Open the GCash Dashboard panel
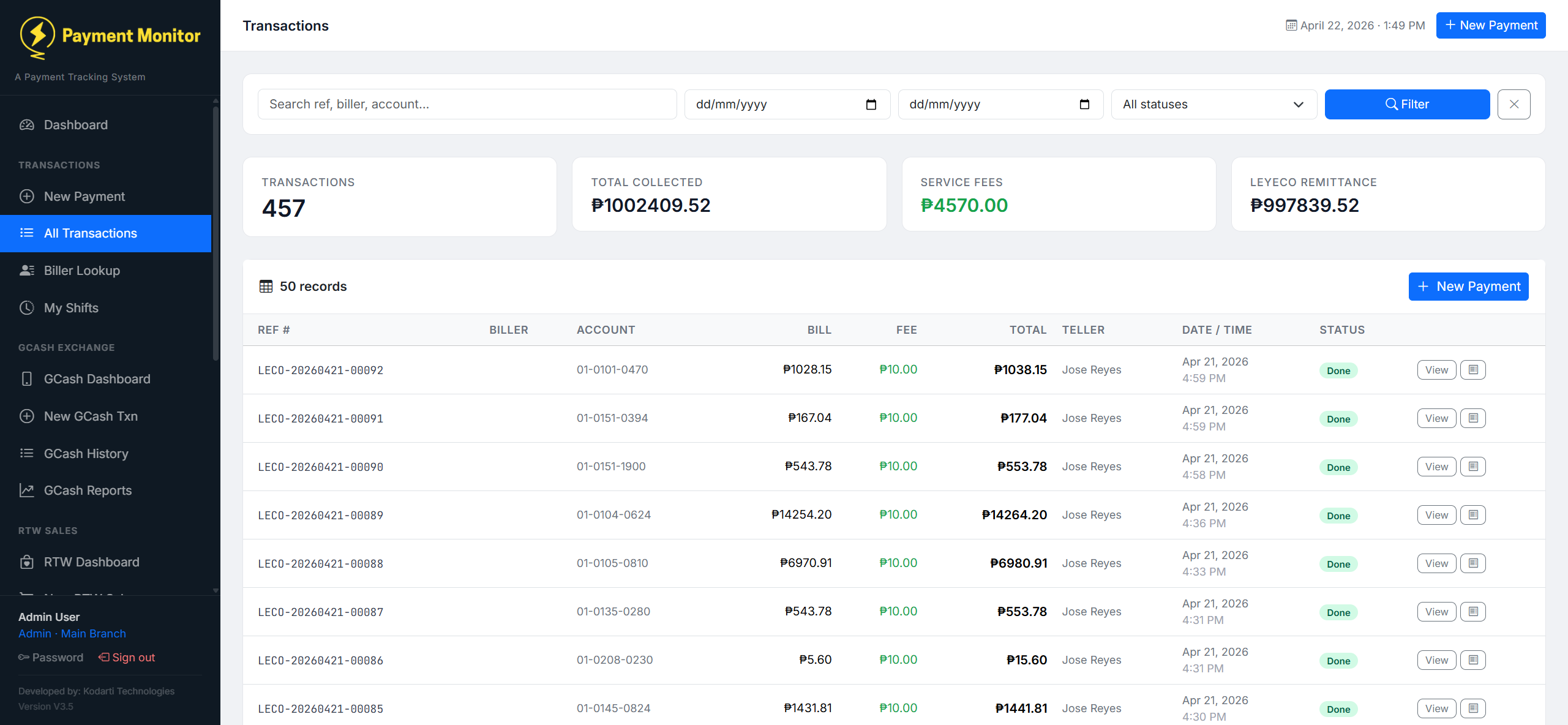The height and width of the screenshot is (725, 1568). [x=97, y=378]
